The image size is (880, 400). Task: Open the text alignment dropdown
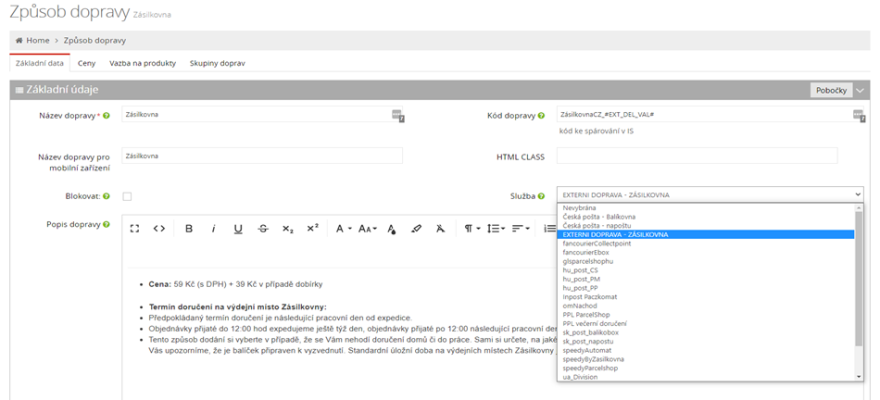coord(521,228)
